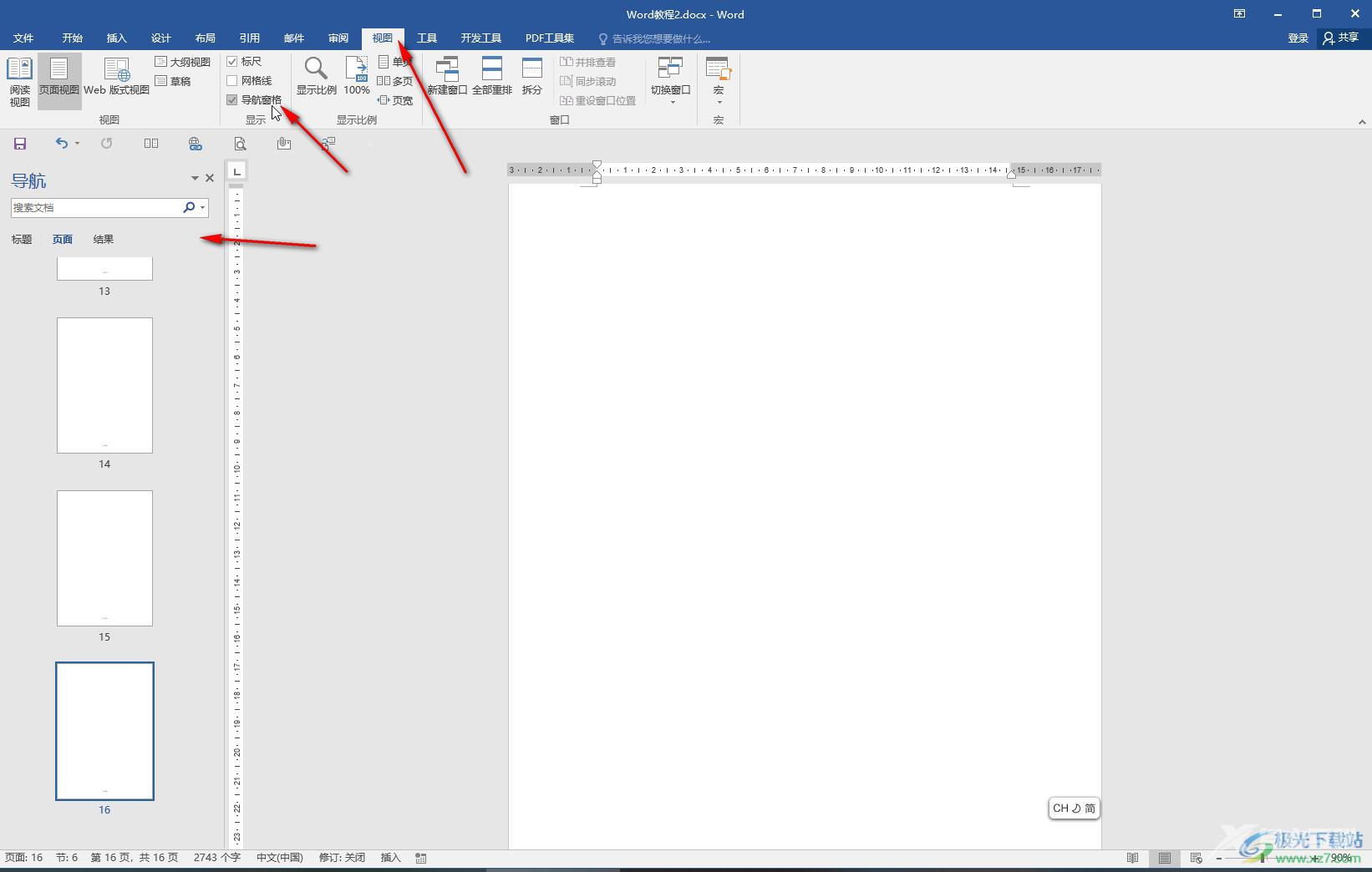Viewport: 1372px width, 872px height.
Task: Collapse the ribbon with chevron arrow
Action: point(1362,121)
